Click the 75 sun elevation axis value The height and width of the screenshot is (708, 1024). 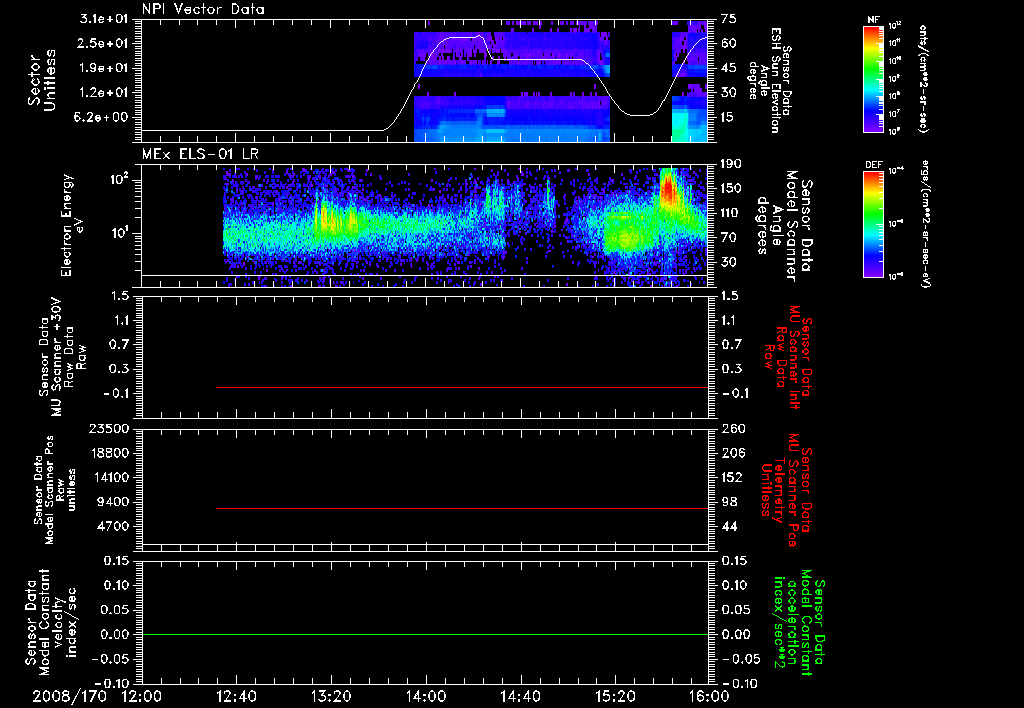pos(729,19)
